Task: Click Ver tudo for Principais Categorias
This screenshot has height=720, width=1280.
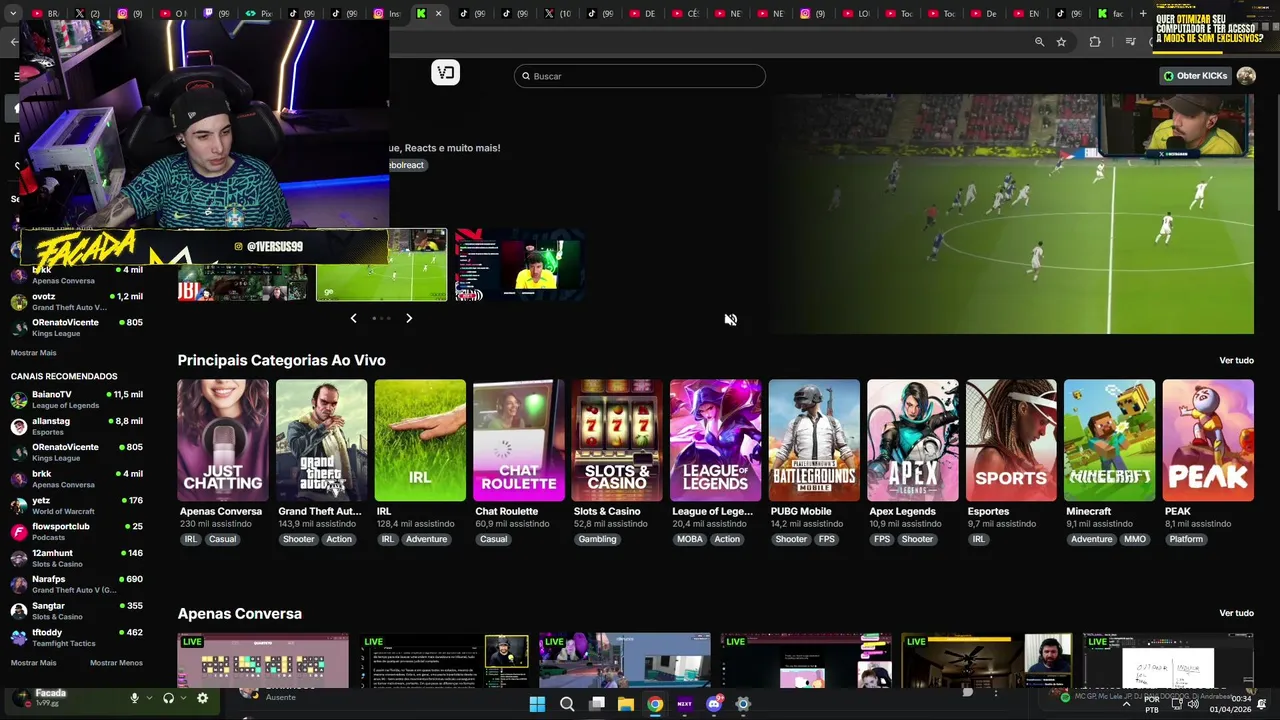Action: coord(1236,360)
